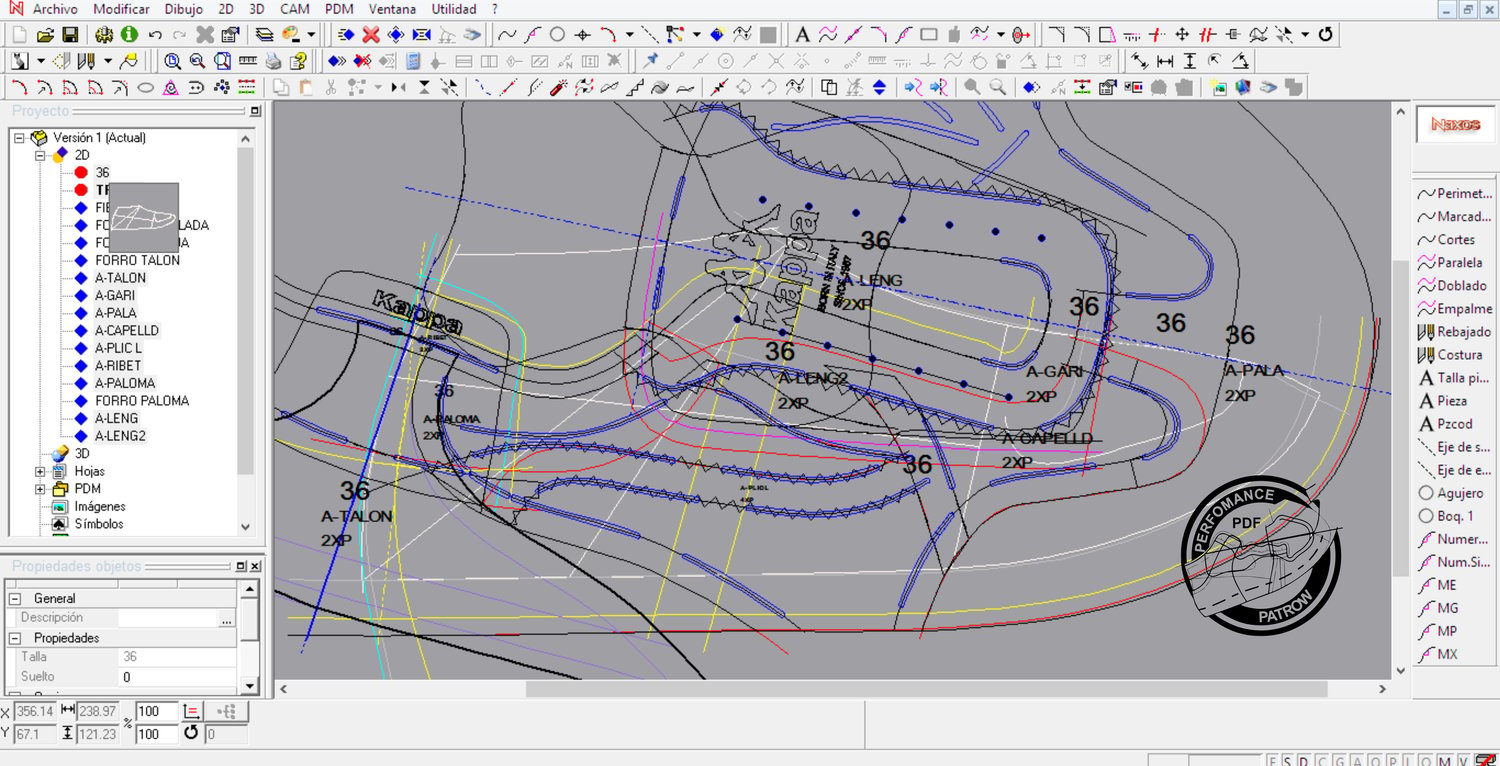Select the text A tool in the toolbar
Image resolution: width=1500 pixels, height=766 pixels.
[802, 35]
